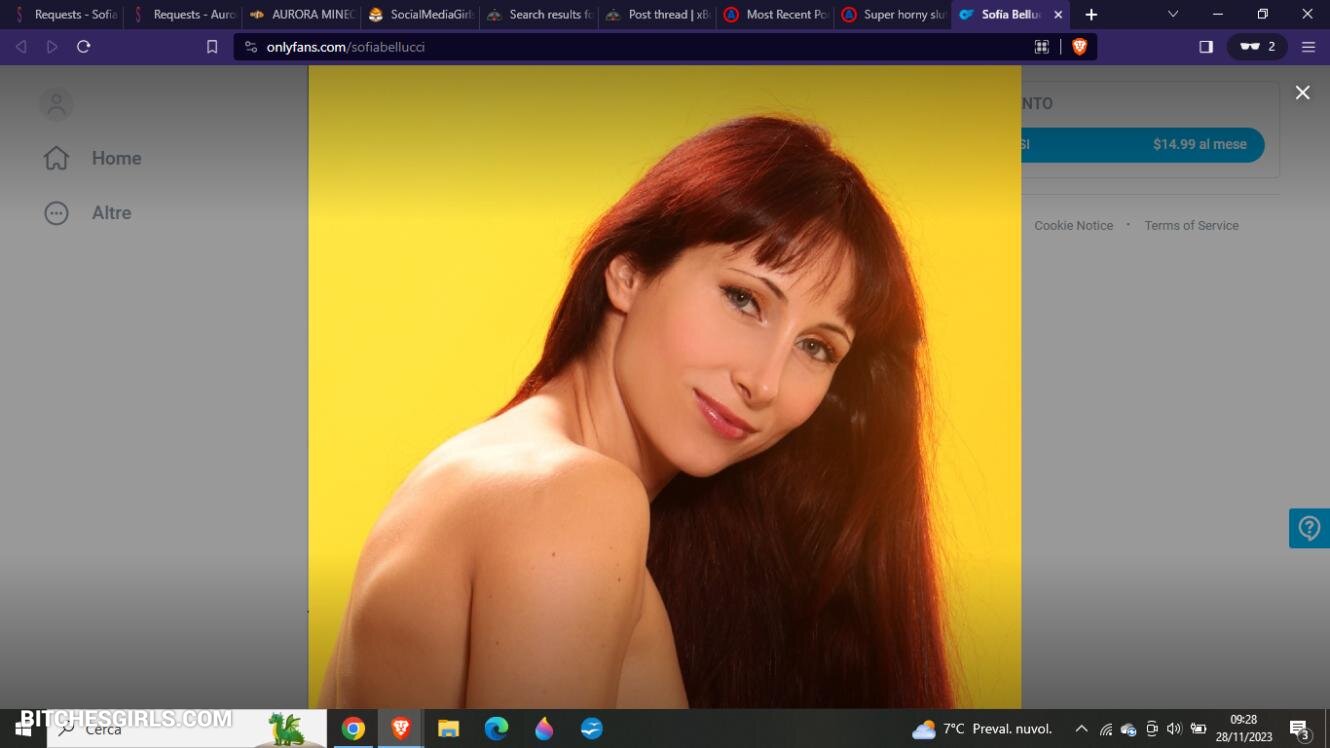1330x748 pixels.
Task: Open the Terms of Service link
Action: tap(1191, 226)
